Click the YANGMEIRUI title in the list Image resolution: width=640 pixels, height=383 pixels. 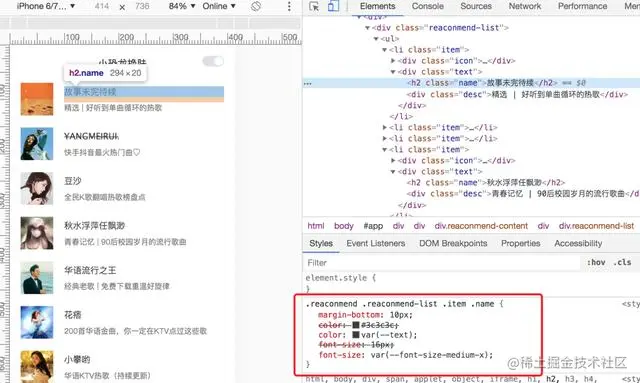91,136
